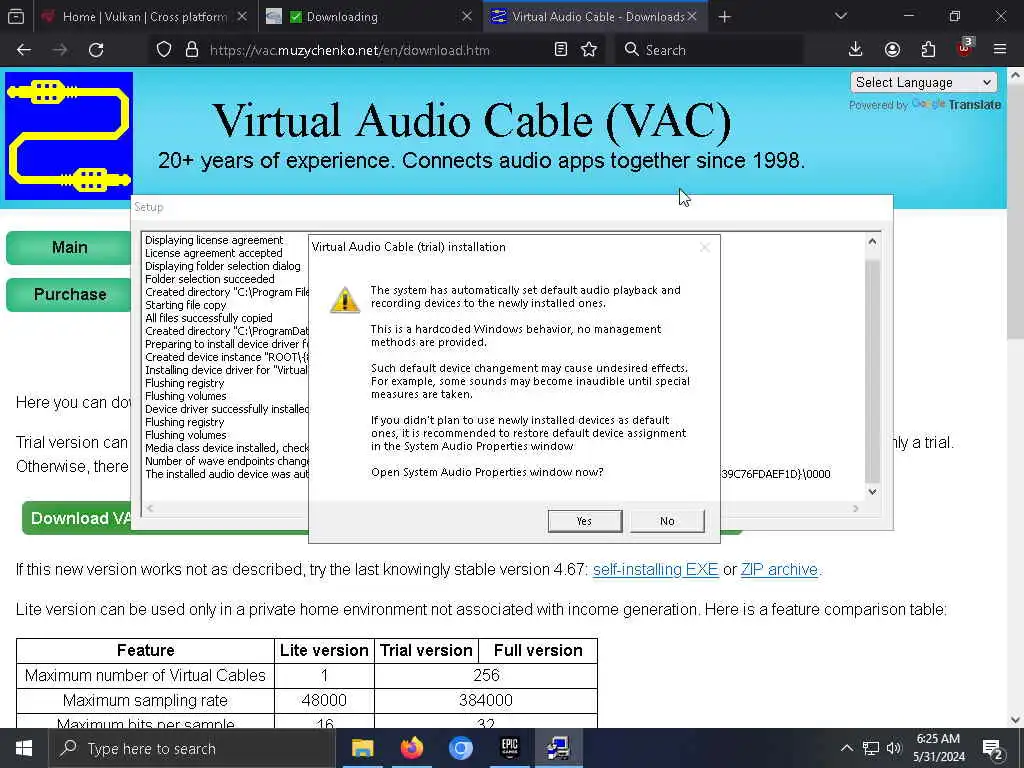Click Setup log scroll up arrow
The height and width of the screenshot is (768, 1024).
(x=872, y=242)
